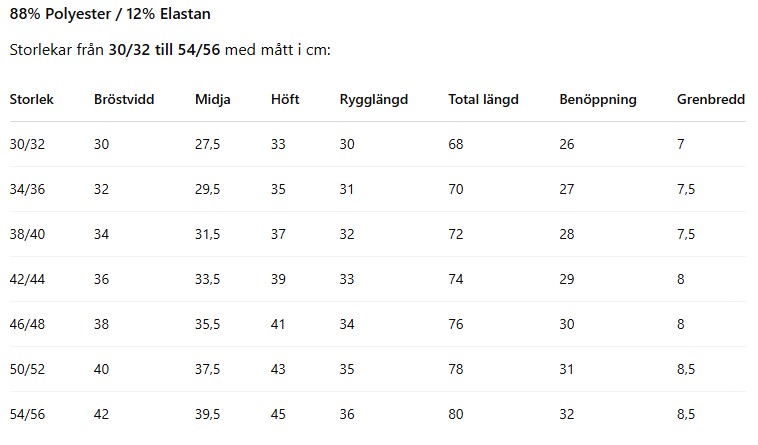The height and width of the screenshot is (445, 758).
Task: Click the 42/44 size row label
Action: 28,279
